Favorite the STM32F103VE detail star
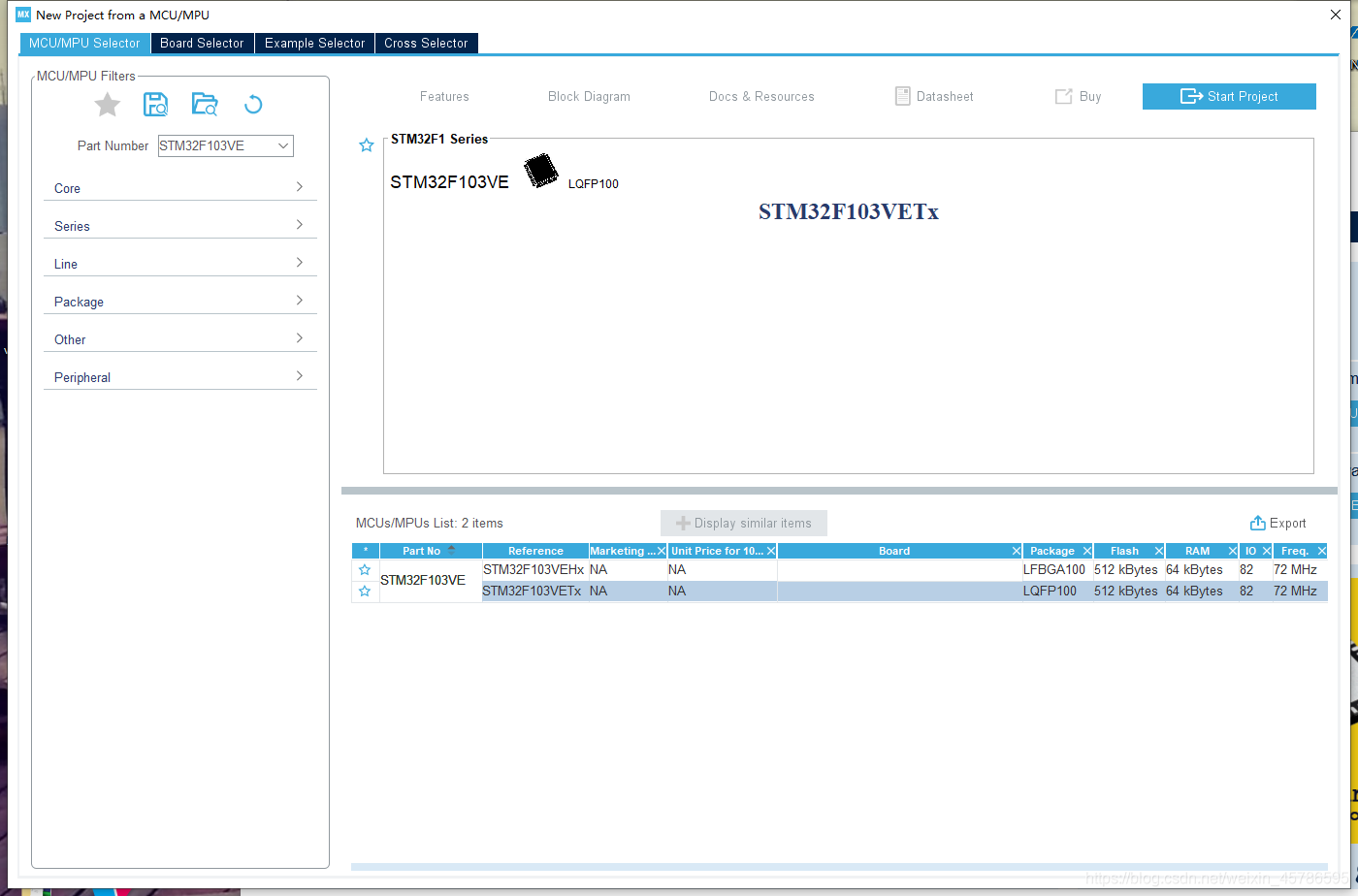The width and height of the screenshot is (1358, 896). tap(367, 145)
